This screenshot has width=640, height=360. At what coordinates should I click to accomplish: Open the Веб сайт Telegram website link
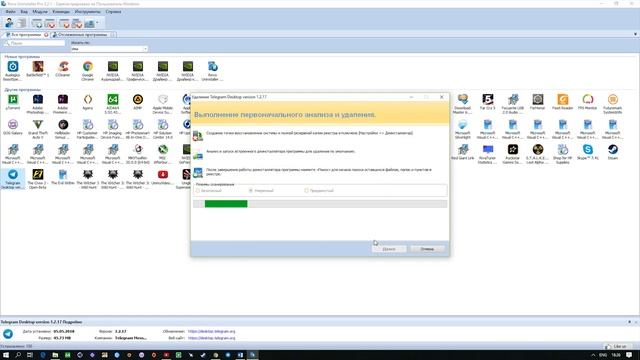(211, 338)
